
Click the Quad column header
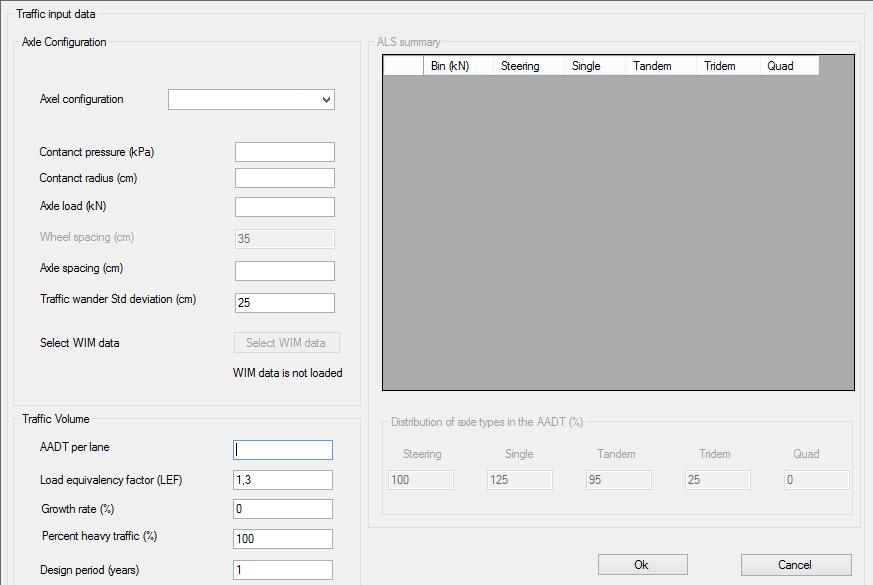789,66
